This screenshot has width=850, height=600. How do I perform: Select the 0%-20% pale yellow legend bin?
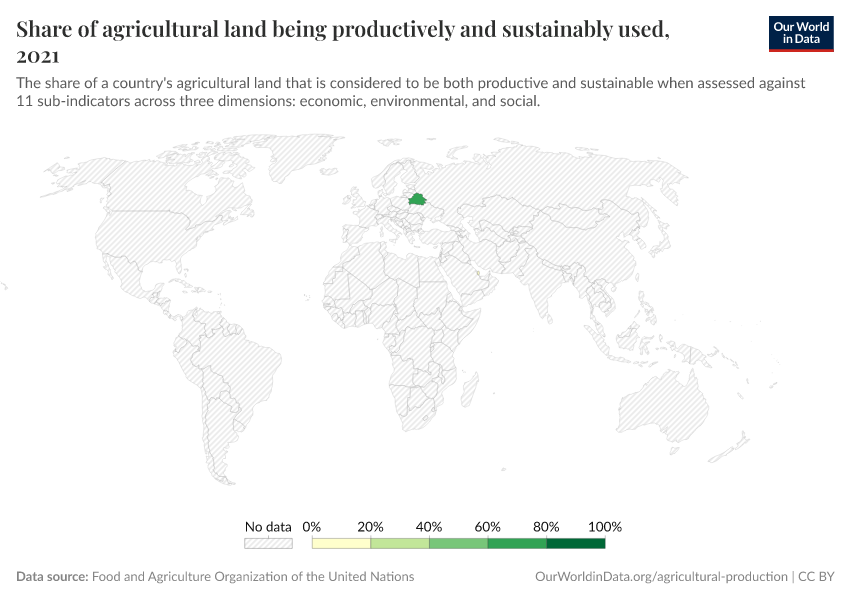click(341, 543)
